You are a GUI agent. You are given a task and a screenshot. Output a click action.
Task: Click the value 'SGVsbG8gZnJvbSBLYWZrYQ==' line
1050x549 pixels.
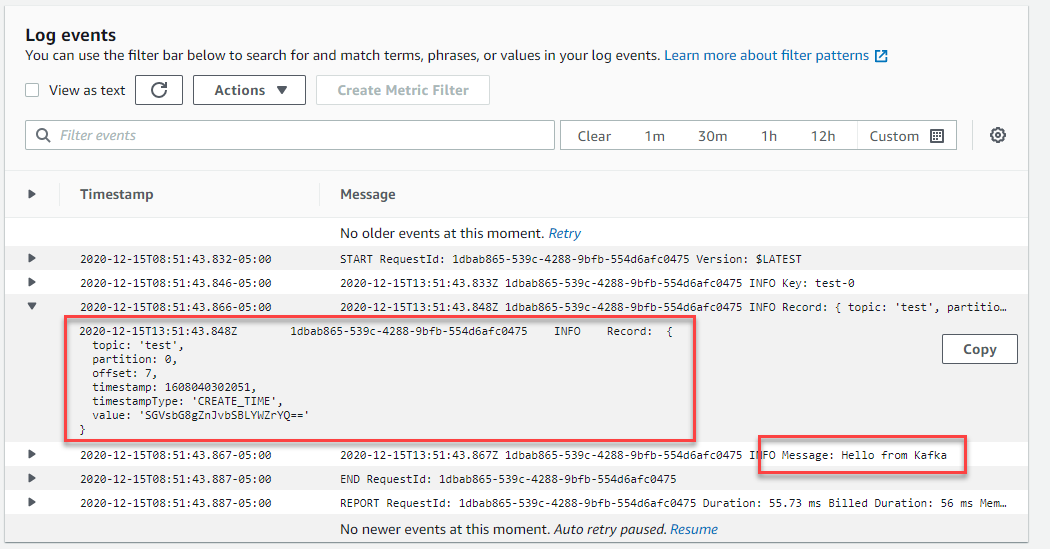(201, 415)
